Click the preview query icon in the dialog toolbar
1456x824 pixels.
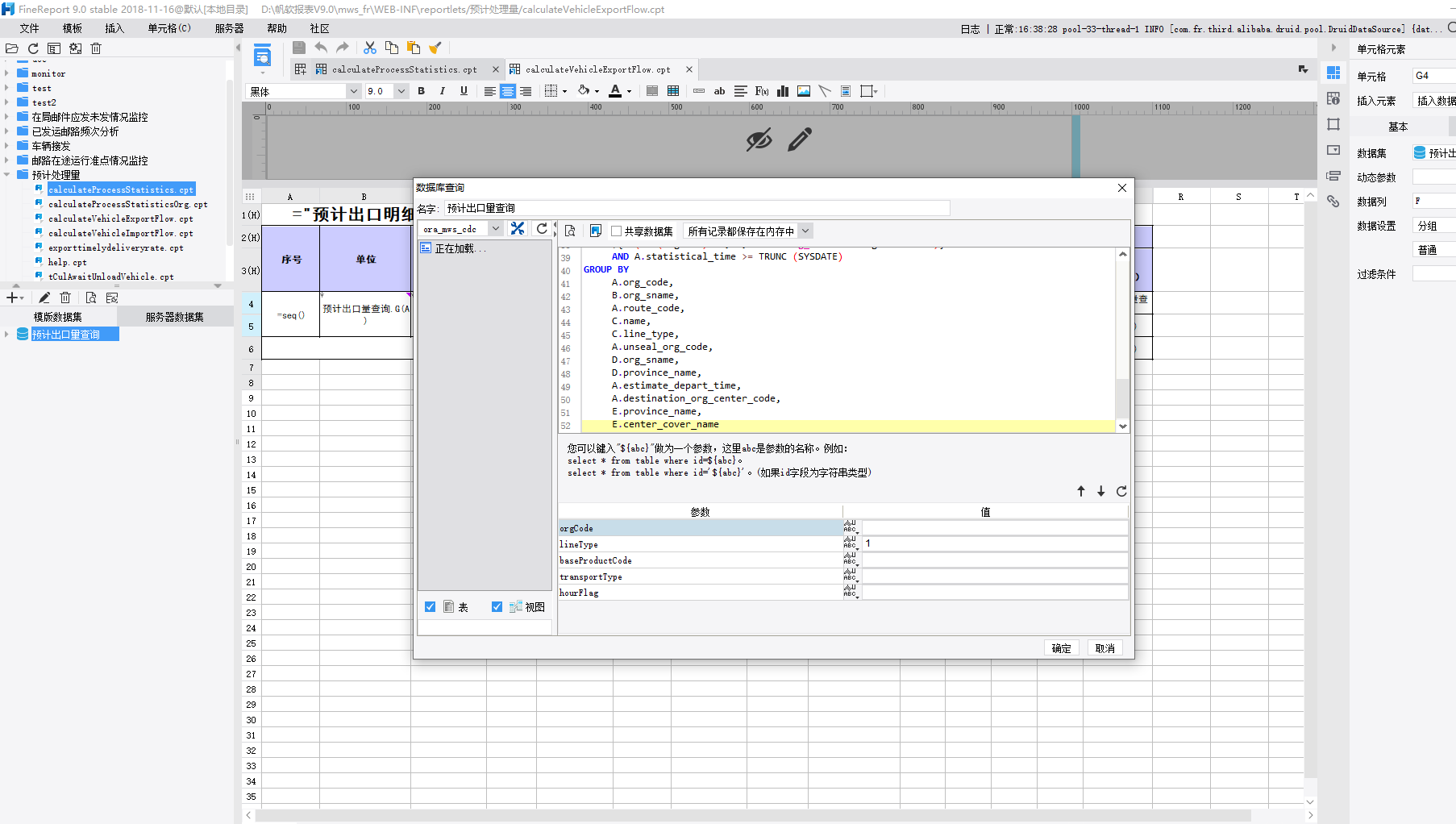(570, 231)
